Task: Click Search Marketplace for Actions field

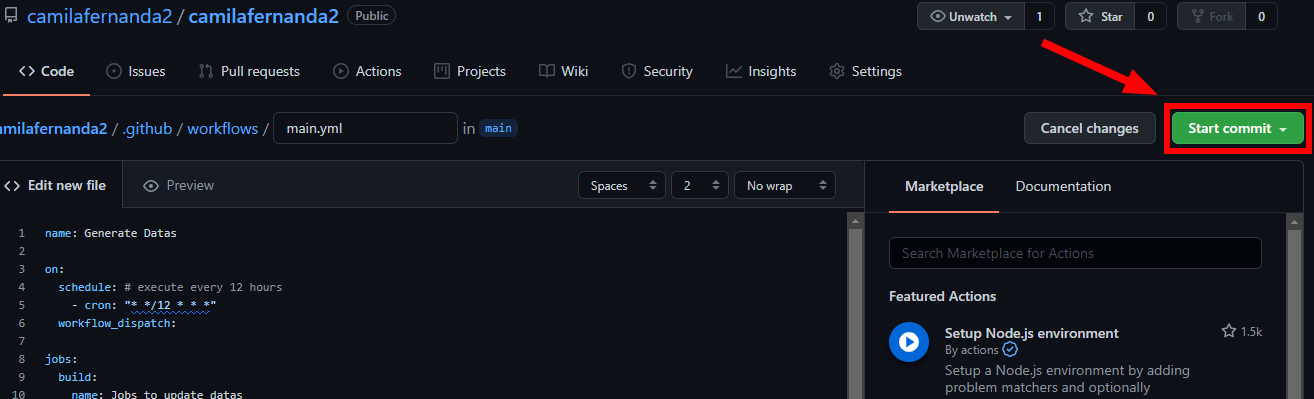Action: [x=1075, y=253]
